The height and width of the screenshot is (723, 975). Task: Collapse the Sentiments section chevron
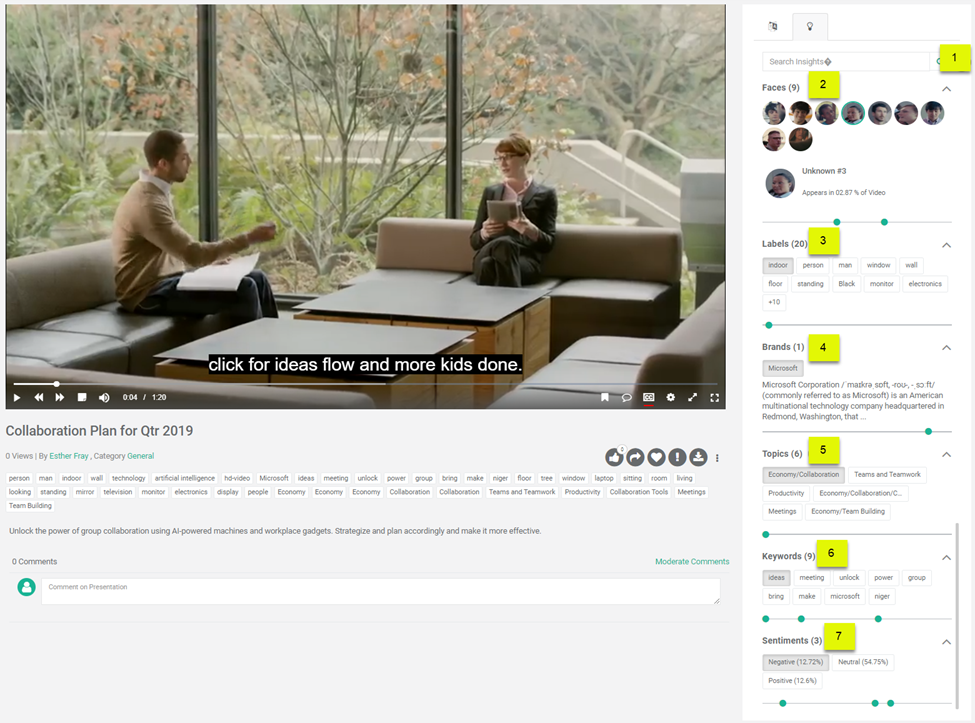(946, 642)
